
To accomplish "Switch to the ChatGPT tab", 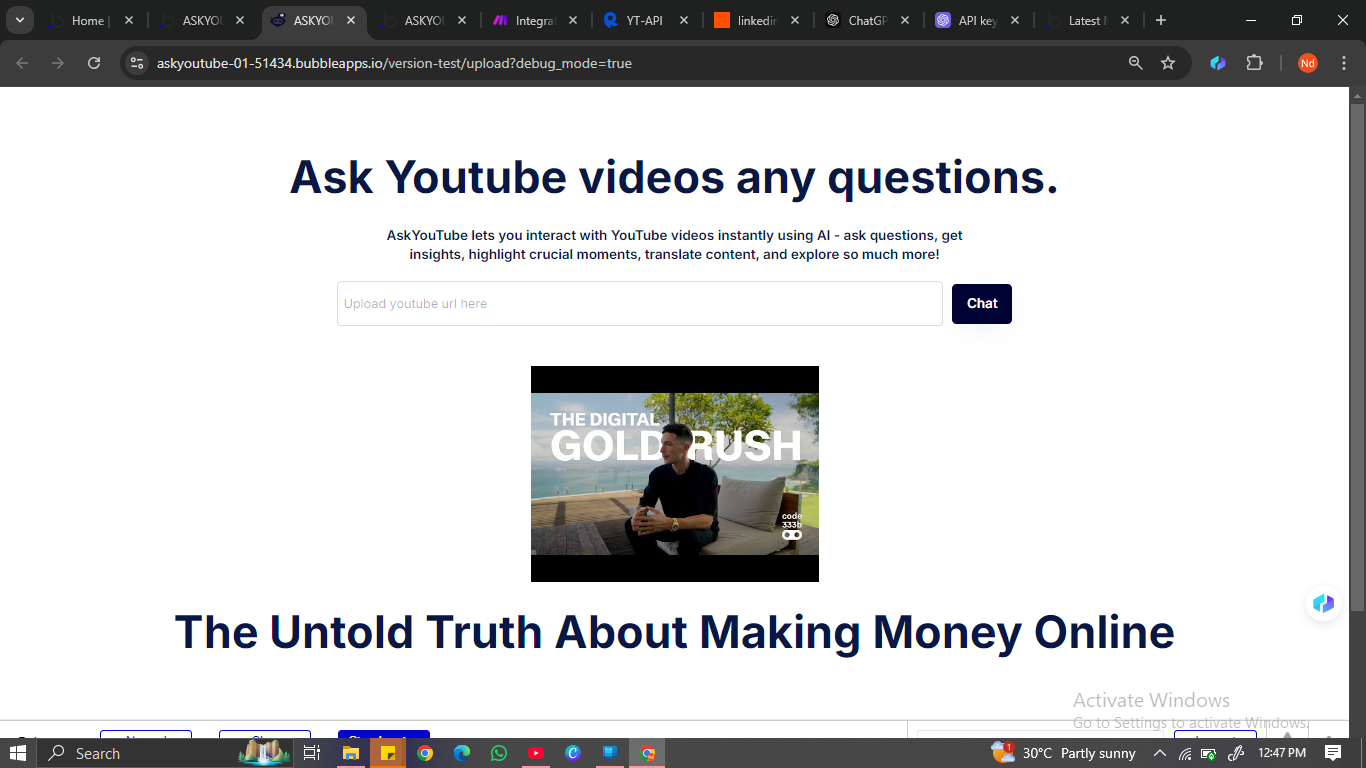I will (867, 20).
